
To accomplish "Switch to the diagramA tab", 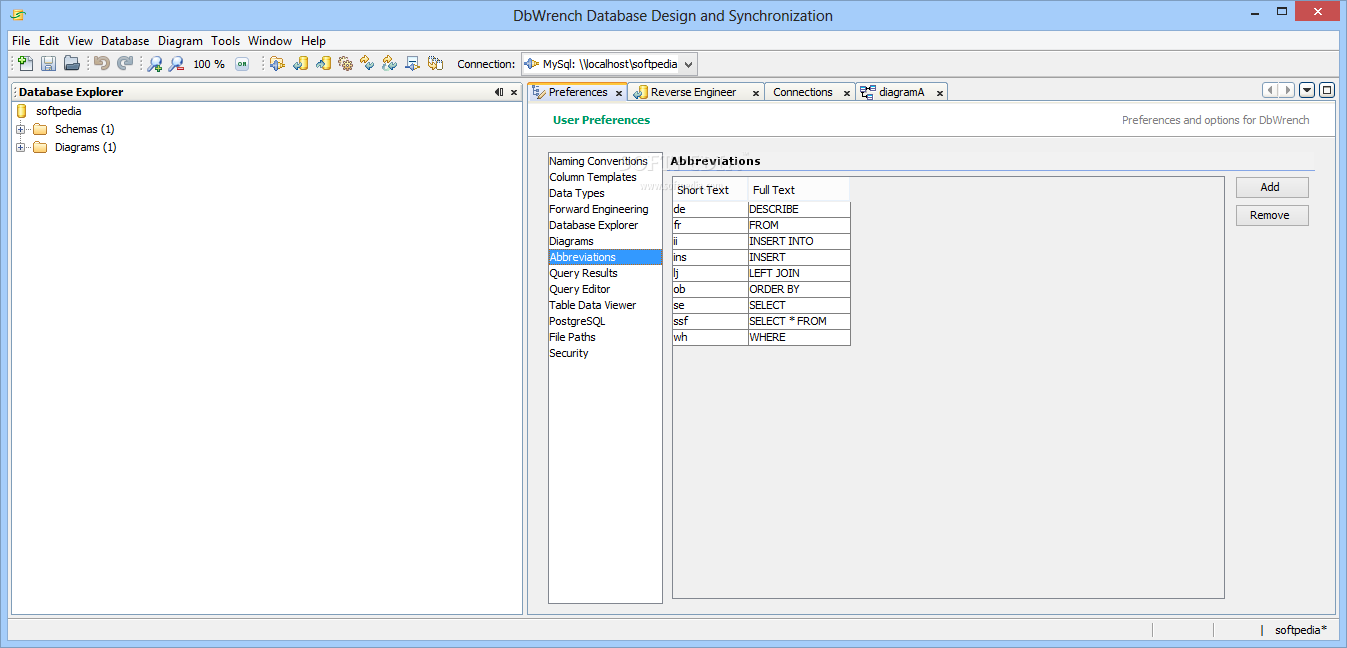I will 901,92.
